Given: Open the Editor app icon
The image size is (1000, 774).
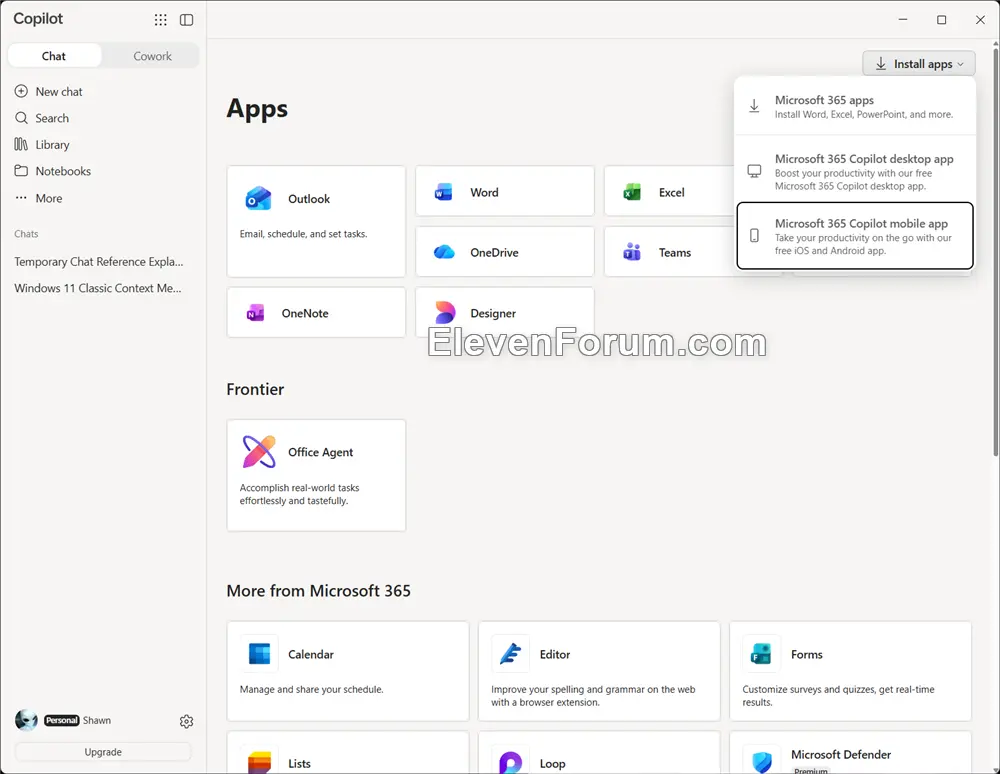Looking at the screenshot, I should coord(511,654).
